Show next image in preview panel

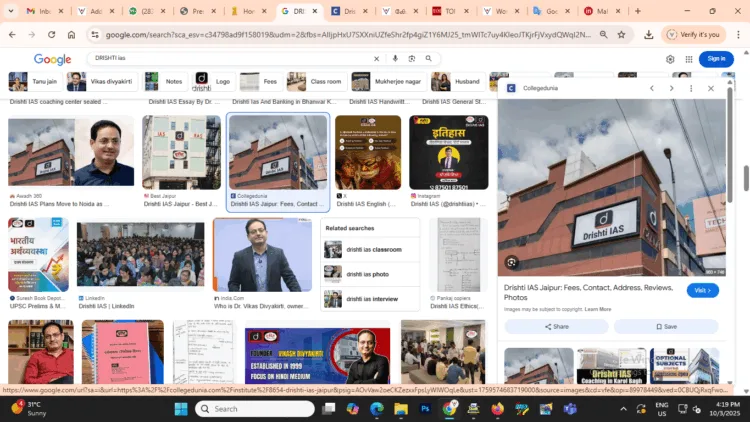pyautogui.click(x=670, y=88)
